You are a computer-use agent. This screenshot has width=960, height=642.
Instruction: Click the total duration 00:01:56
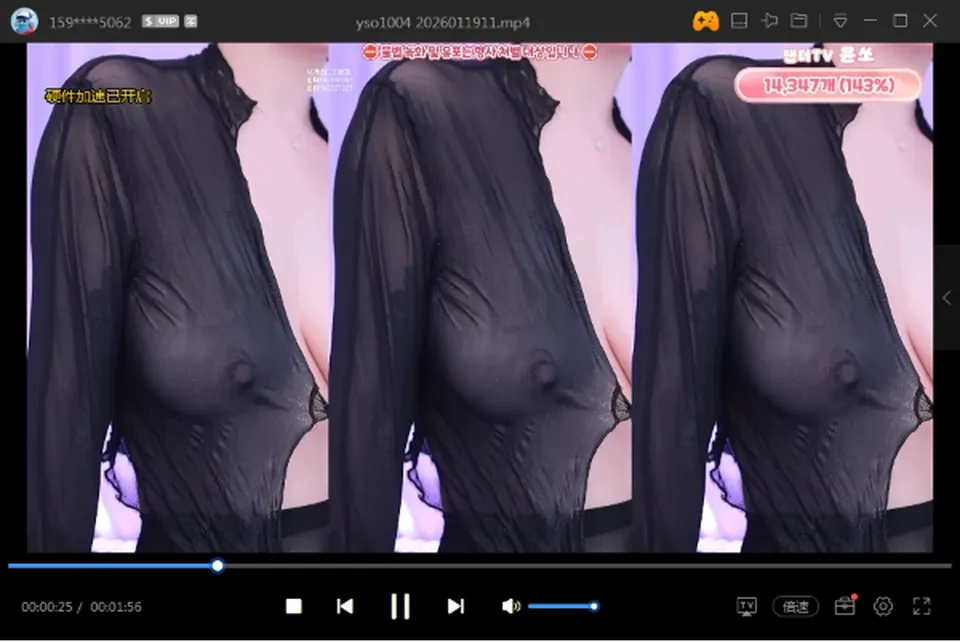click(116, 607)
